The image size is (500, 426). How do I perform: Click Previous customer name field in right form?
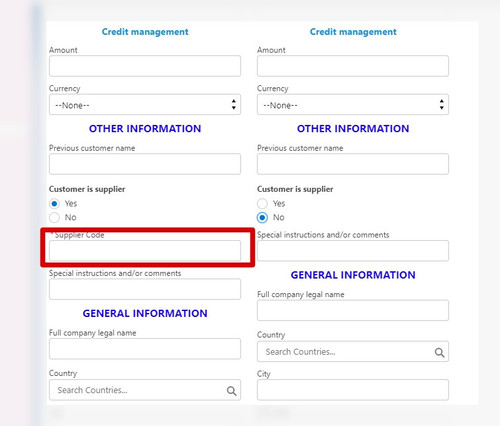click(x=353, y=164)
